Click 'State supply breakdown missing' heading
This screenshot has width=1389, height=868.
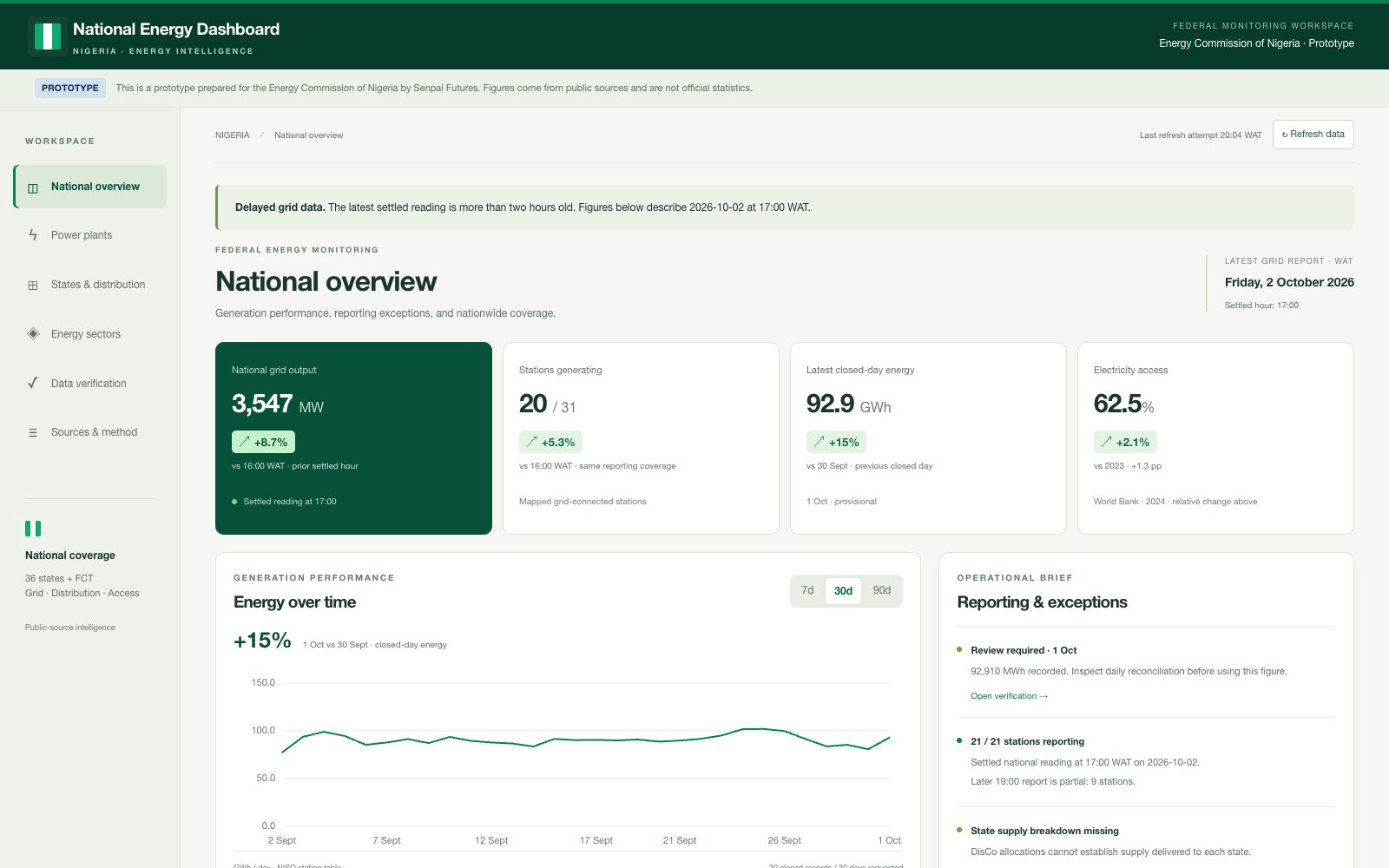click(1044, 831)
